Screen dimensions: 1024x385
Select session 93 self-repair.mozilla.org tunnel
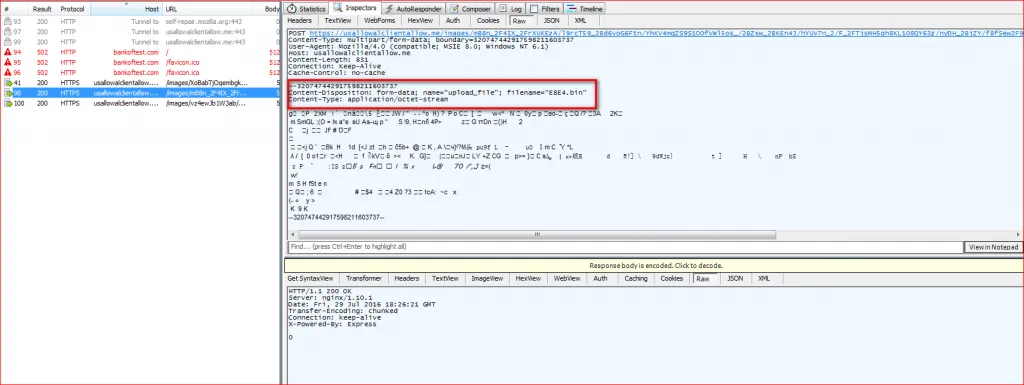(140, 22)
